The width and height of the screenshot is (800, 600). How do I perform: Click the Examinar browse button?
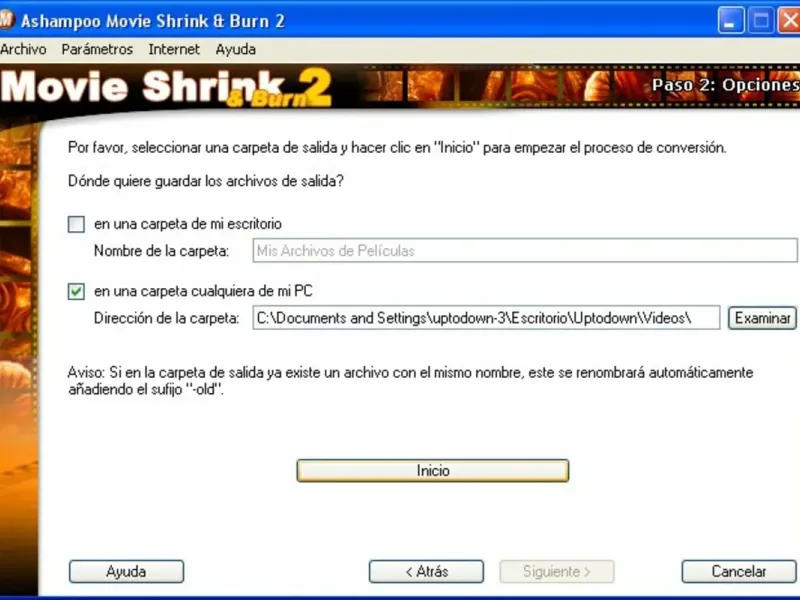[x=762, y=318]
